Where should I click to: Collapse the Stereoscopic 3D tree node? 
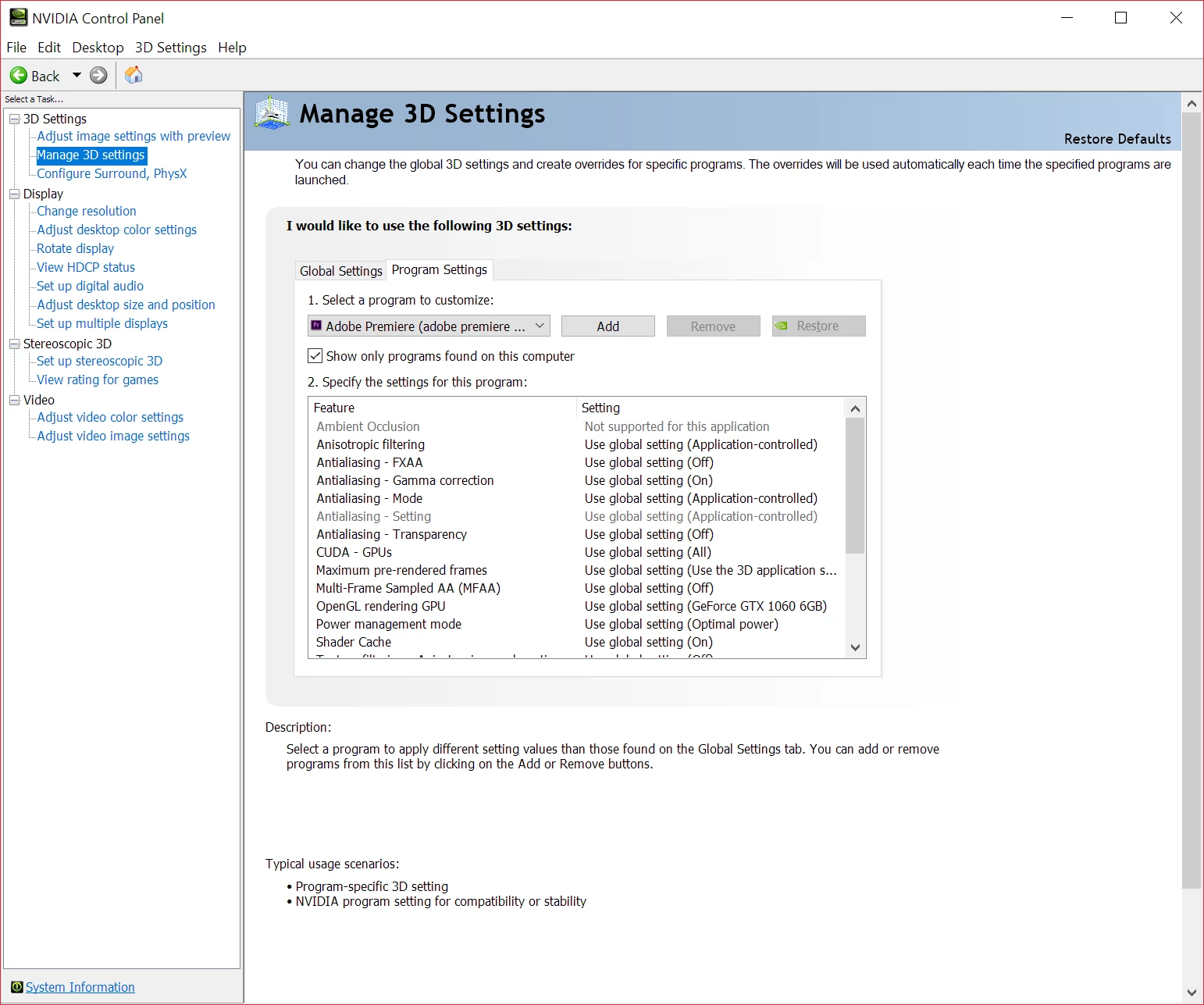click(14, 344)
